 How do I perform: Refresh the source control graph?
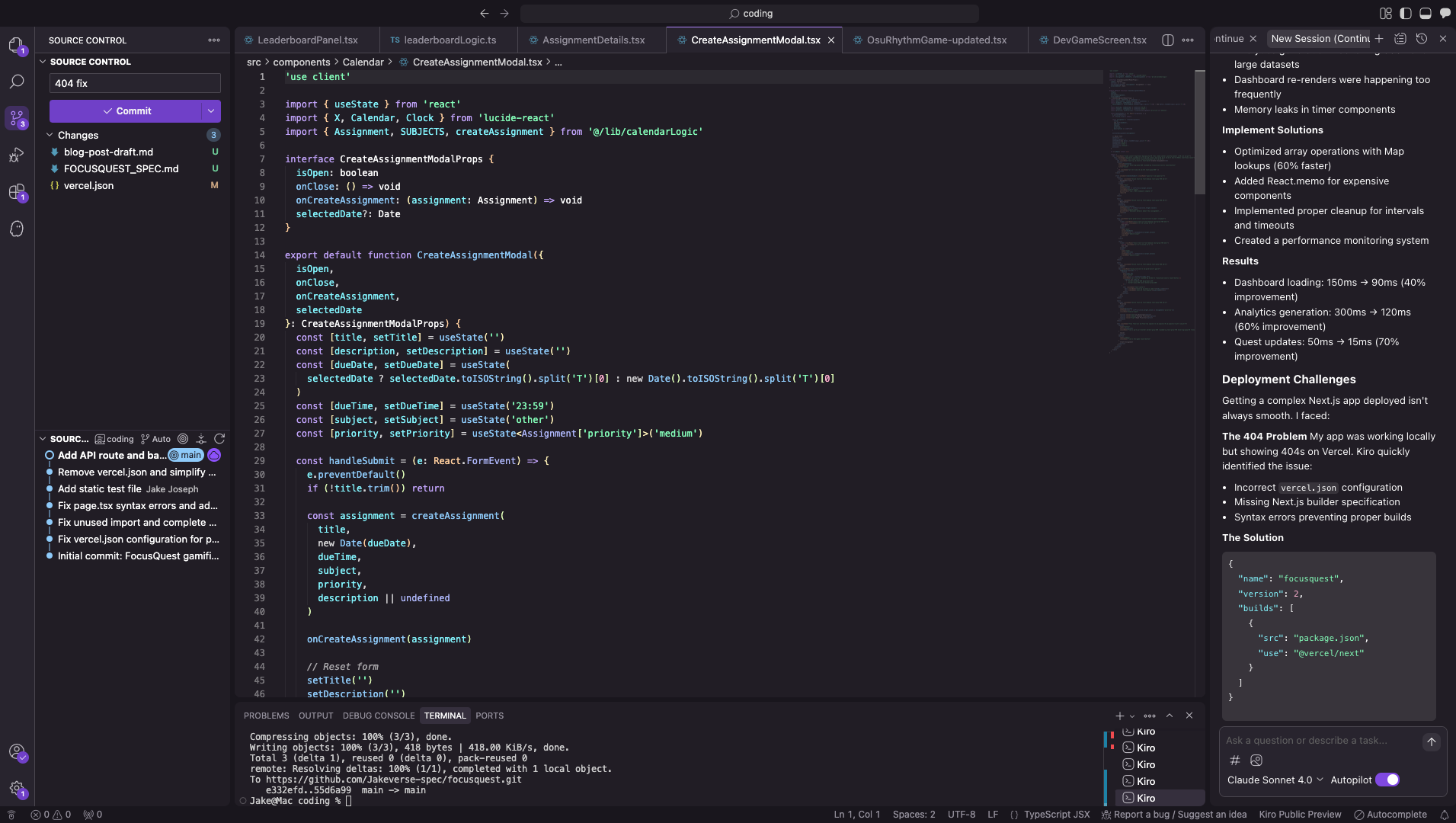(219, 439)
